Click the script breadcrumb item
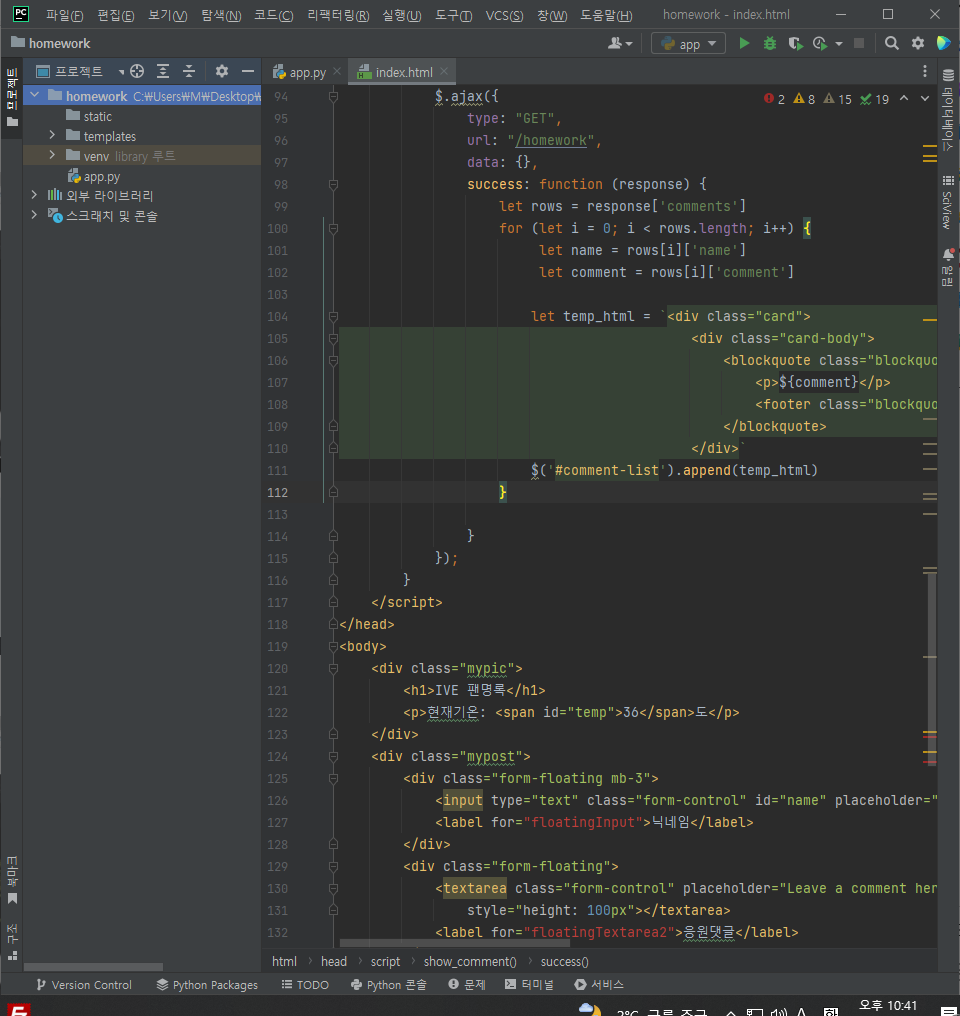 click(x=385, y=962)
